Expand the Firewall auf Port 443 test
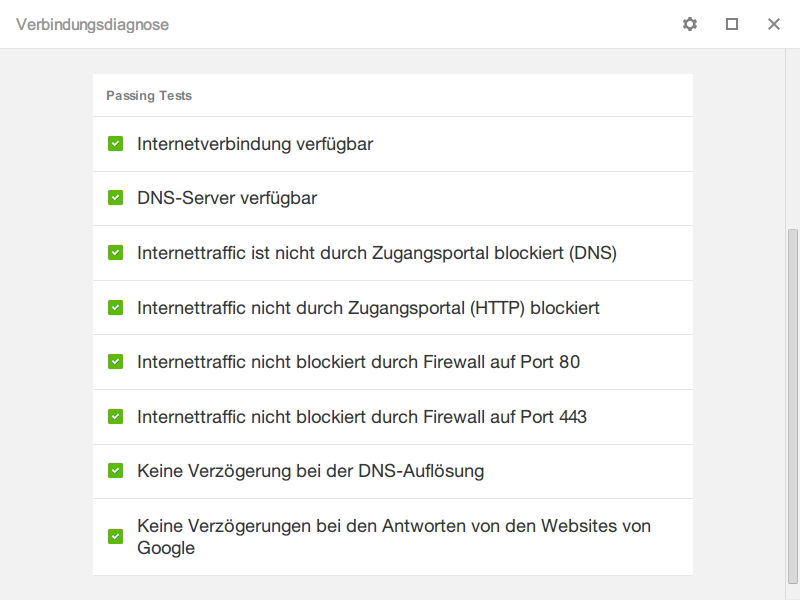 [393, 417]
